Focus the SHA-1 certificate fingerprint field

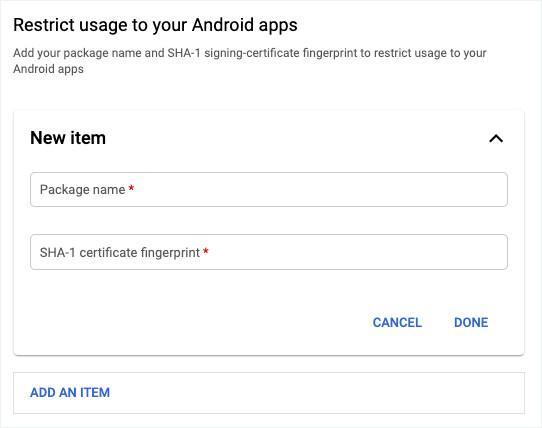269,252
